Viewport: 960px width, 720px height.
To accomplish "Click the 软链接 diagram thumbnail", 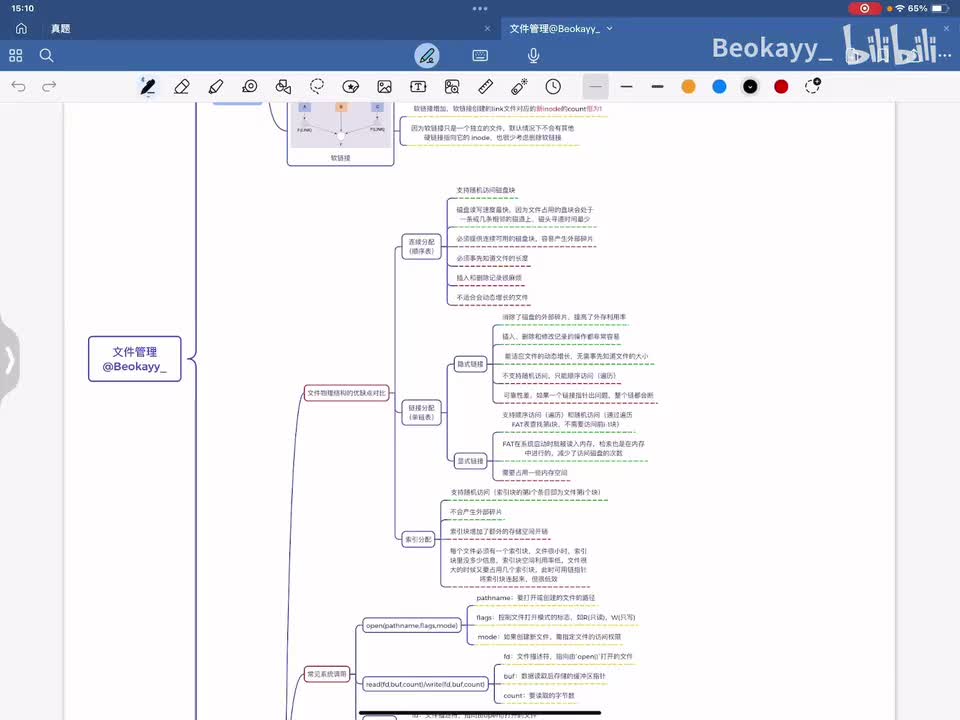I will point(340,125).
